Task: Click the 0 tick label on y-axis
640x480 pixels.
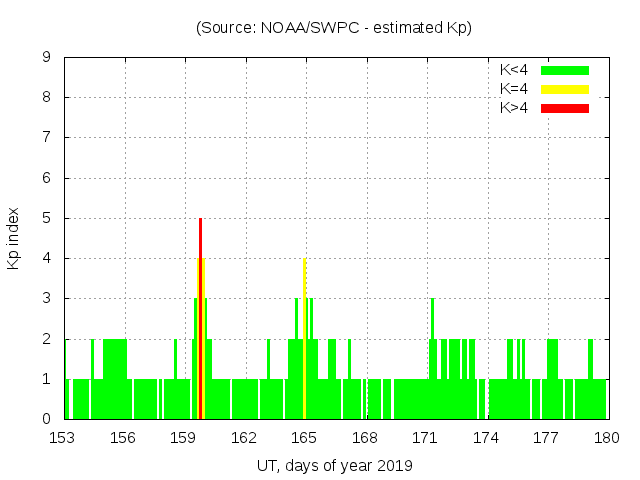Action: (x=47, y=419)
